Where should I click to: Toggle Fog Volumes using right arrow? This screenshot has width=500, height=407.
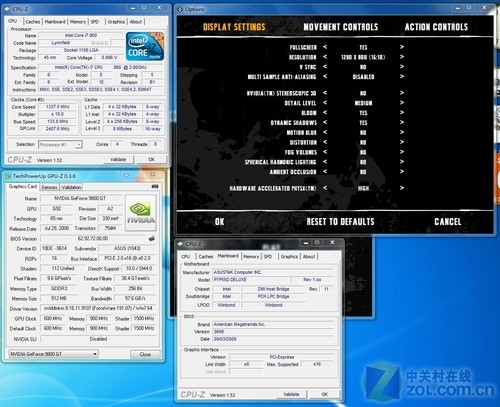click(x=402, y=152)
